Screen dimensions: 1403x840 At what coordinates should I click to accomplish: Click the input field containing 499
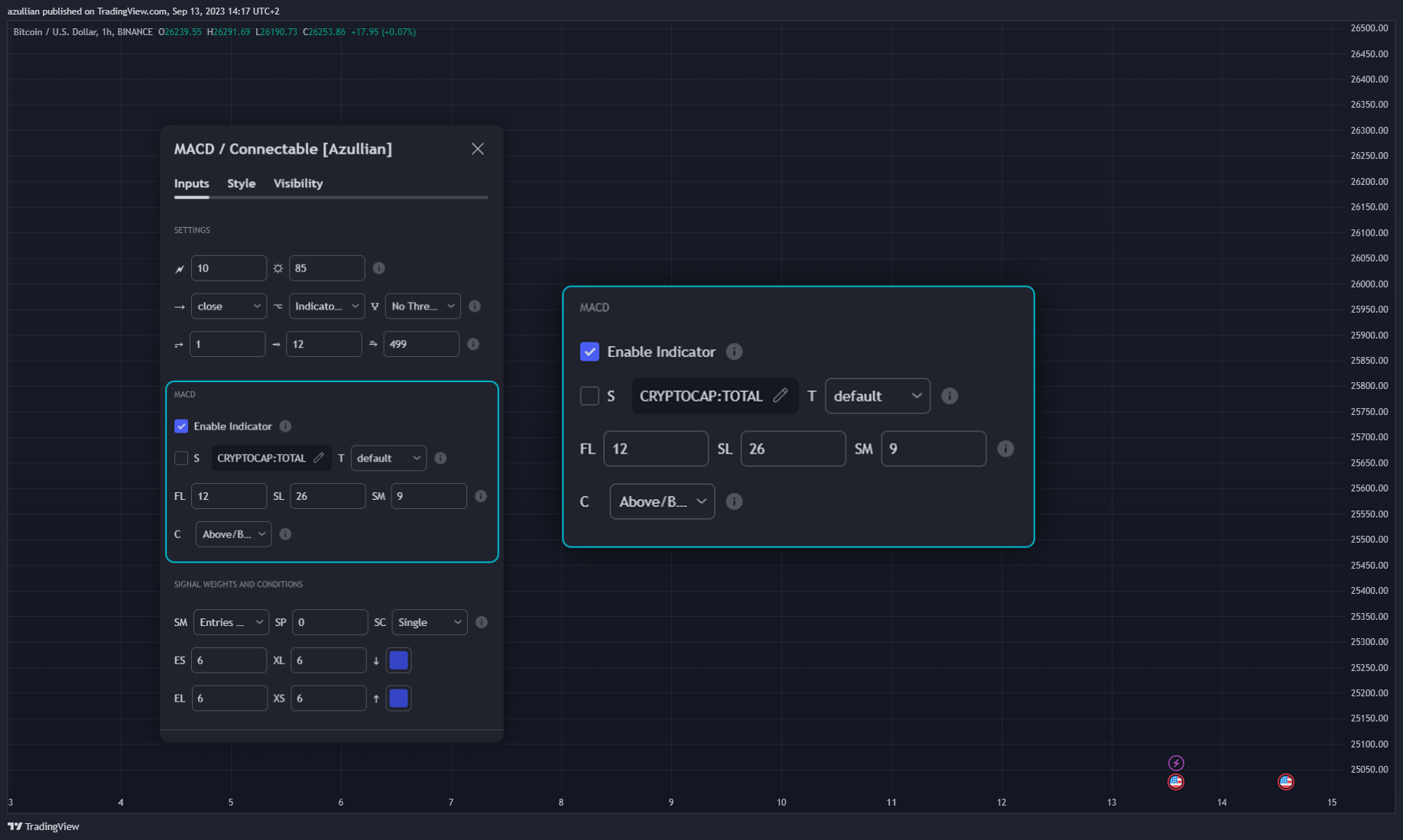pyautogui.click(x=421, y=344)
